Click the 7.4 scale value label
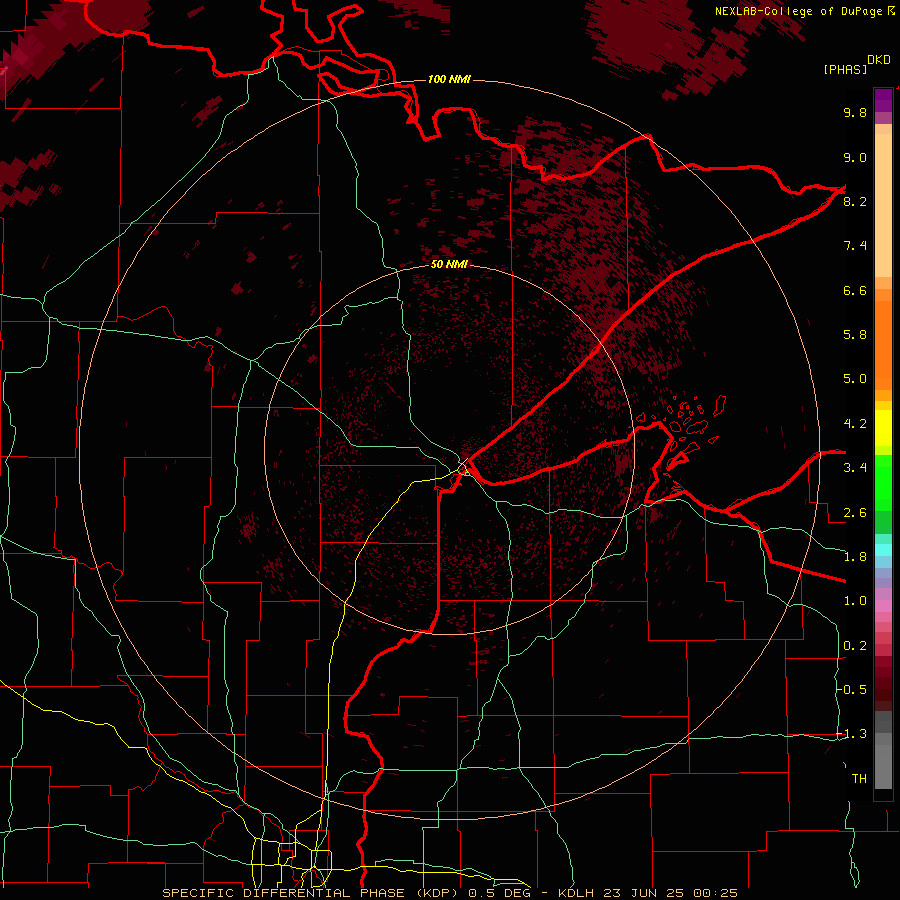900x900 pixels. click(855, 246)
